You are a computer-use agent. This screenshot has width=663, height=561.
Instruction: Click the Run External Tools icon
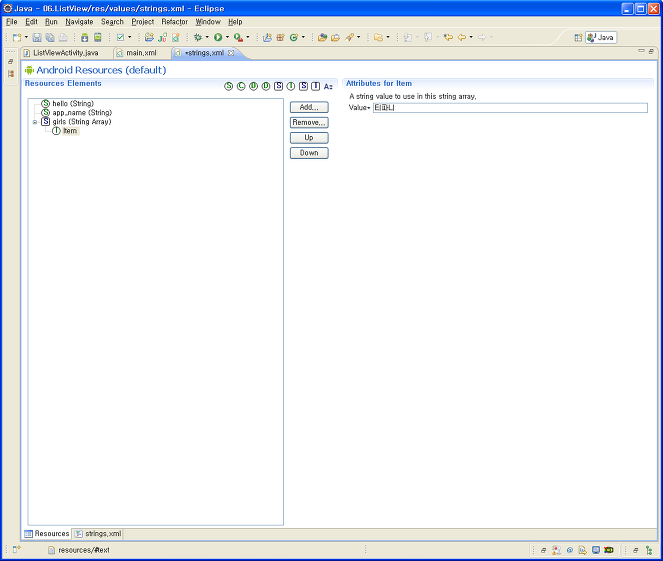click(x=238, y=38)
